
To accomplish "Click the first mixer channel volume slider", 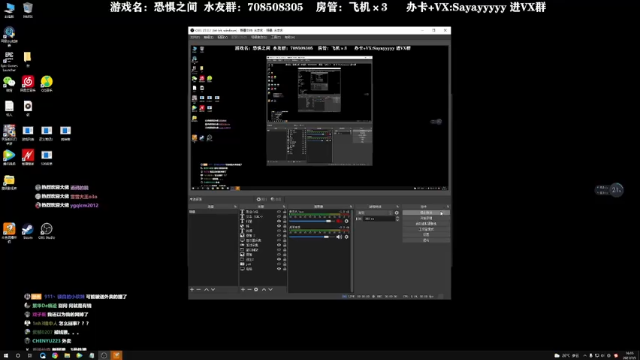I will [x=312, y=221].
